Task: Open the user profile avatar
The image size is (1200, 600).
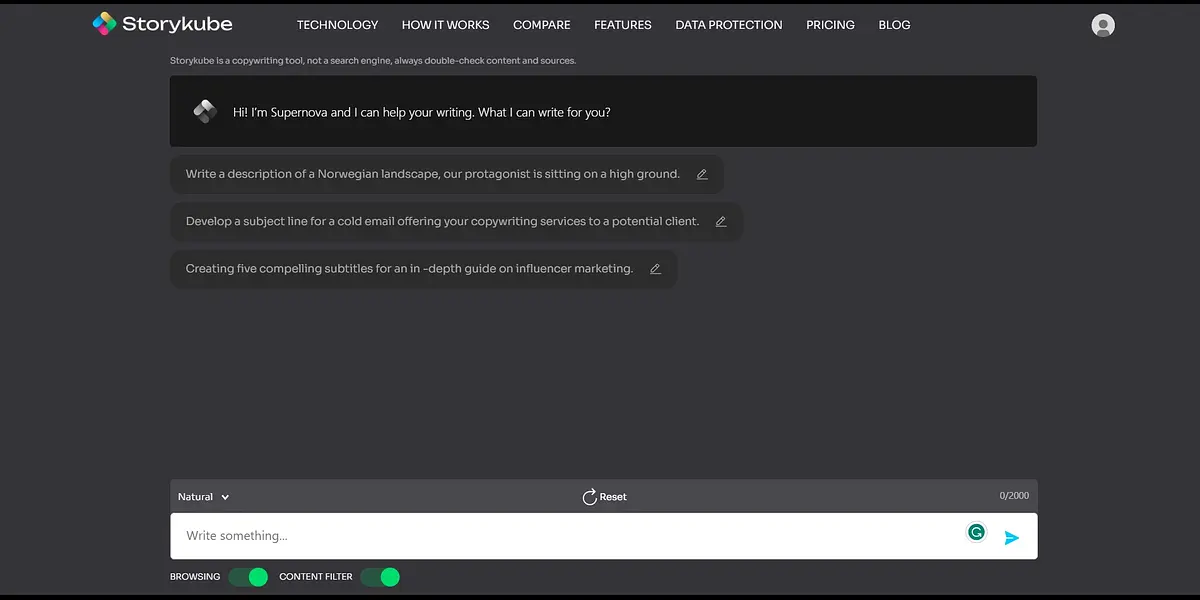Action: 1103,25
